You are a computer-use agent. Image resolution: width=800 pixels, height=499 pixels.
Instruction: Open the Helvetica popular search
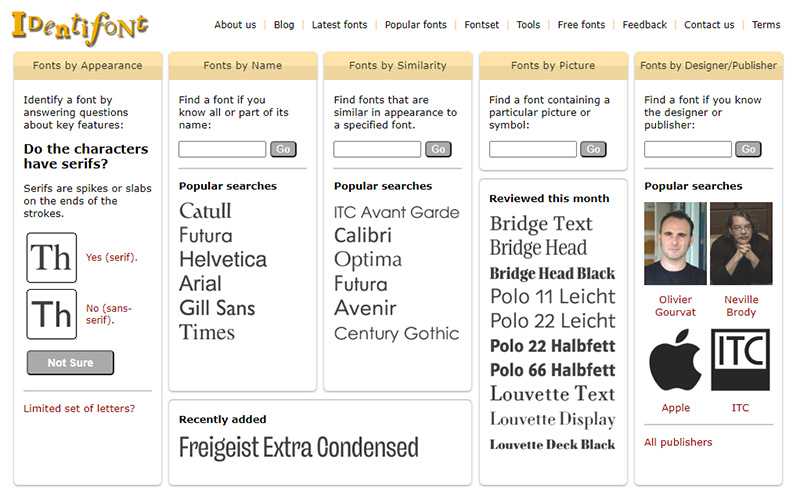[x=223, y=259]
